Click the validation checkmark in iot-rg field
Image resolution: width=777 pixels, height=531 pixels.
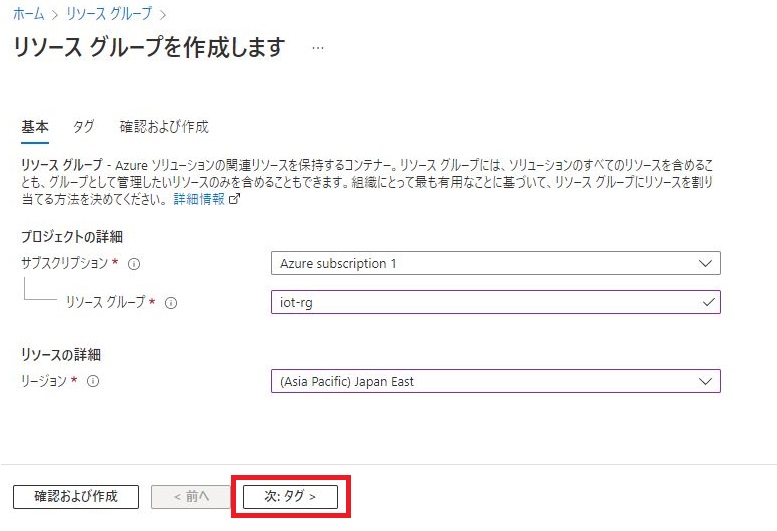coord(708,301)
